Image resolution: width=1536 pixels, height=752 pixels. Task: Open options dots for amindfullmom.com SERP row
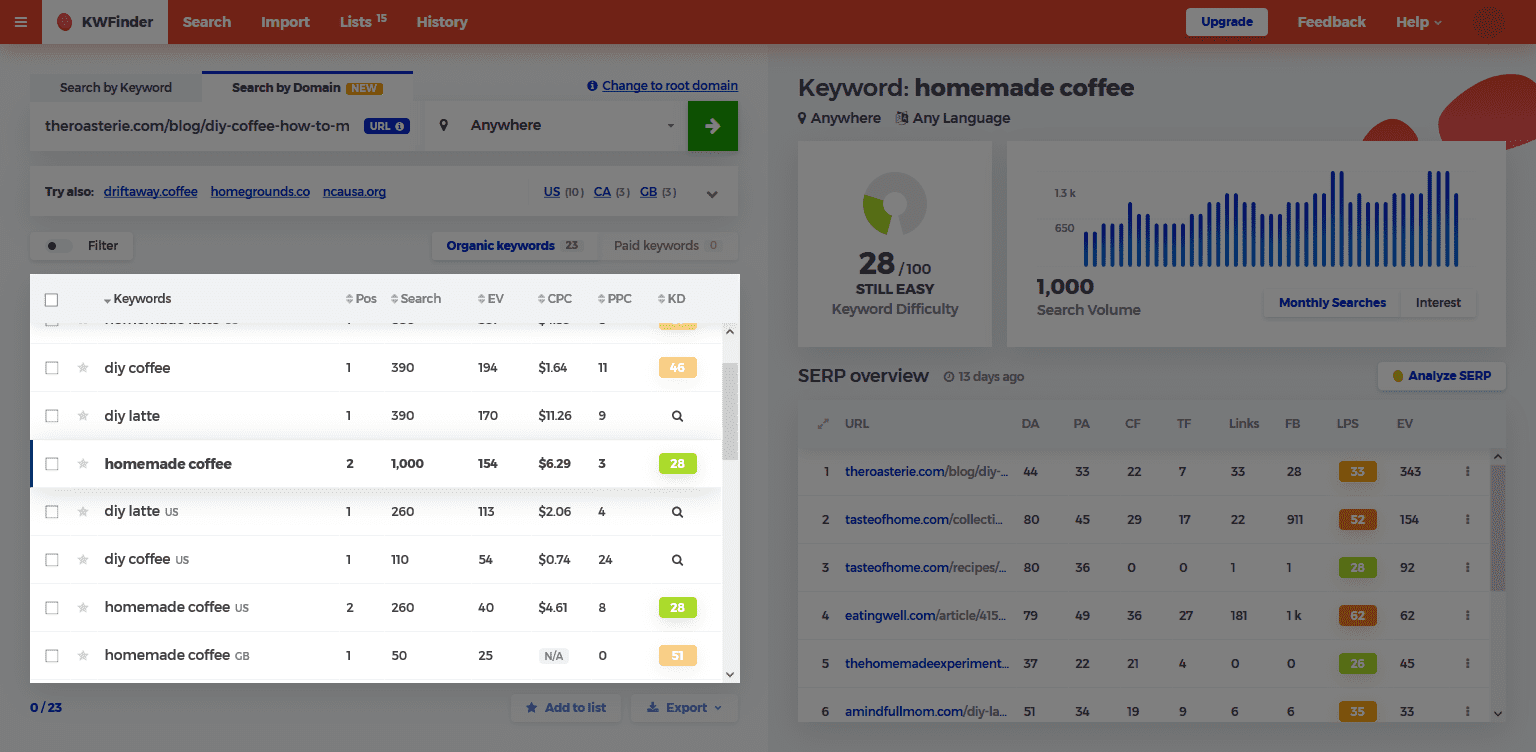click(x=1467, y=711)
